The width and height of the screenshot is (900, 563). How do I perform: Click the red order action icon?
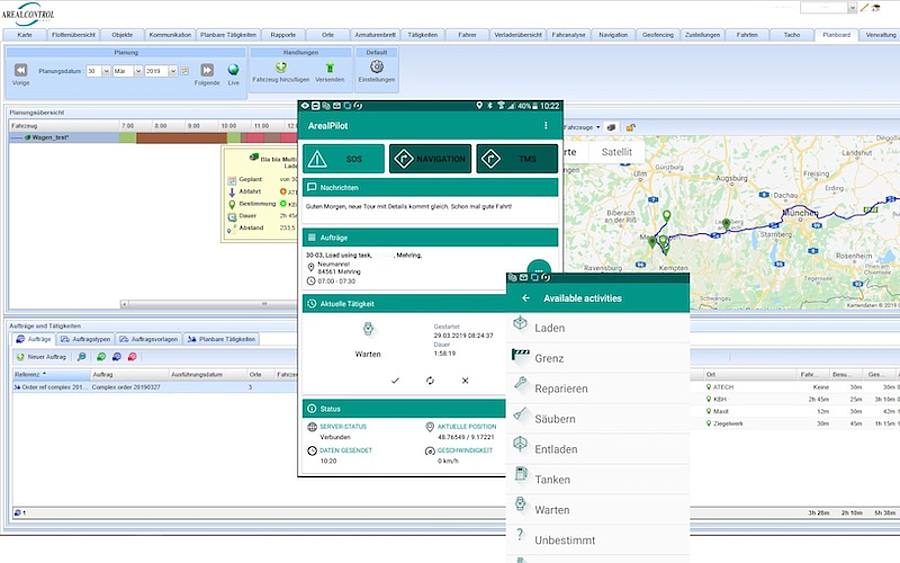(132, 356)
